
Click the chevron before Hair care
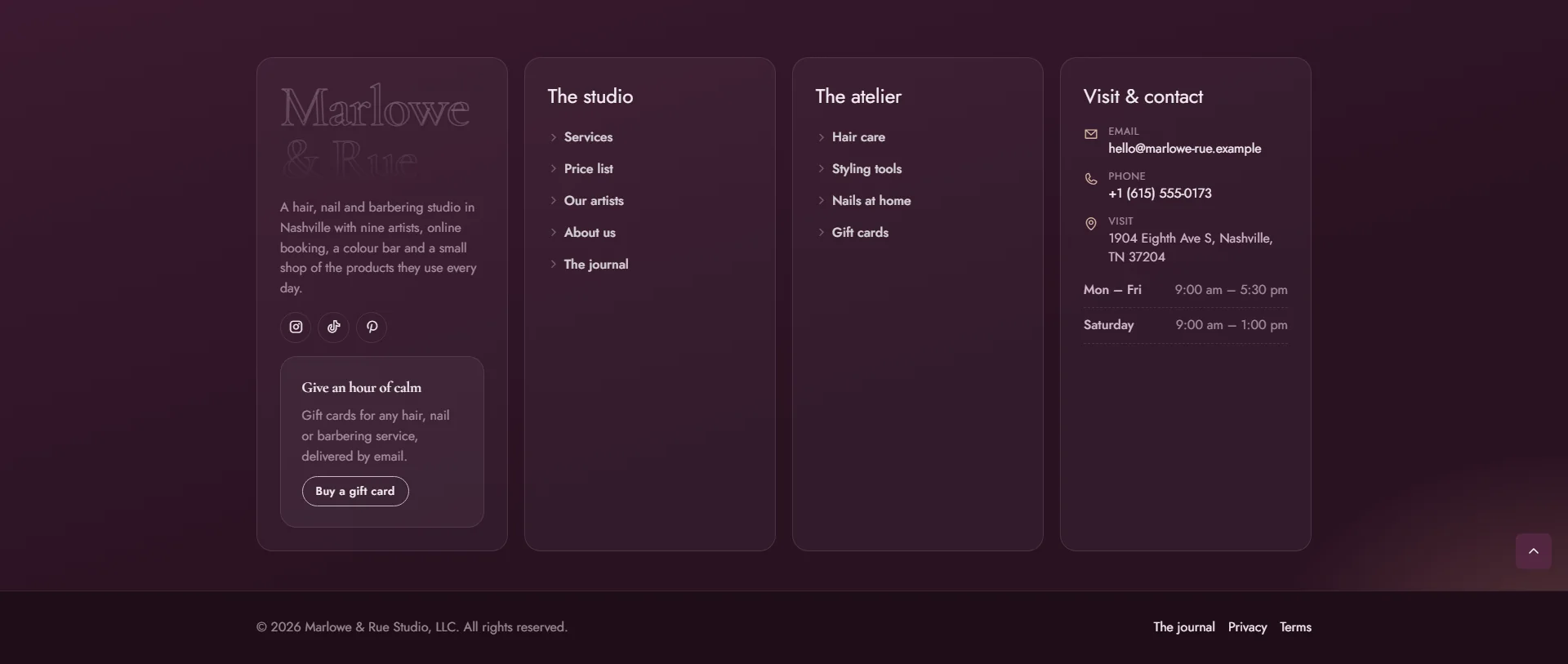[x=821, y=137]
